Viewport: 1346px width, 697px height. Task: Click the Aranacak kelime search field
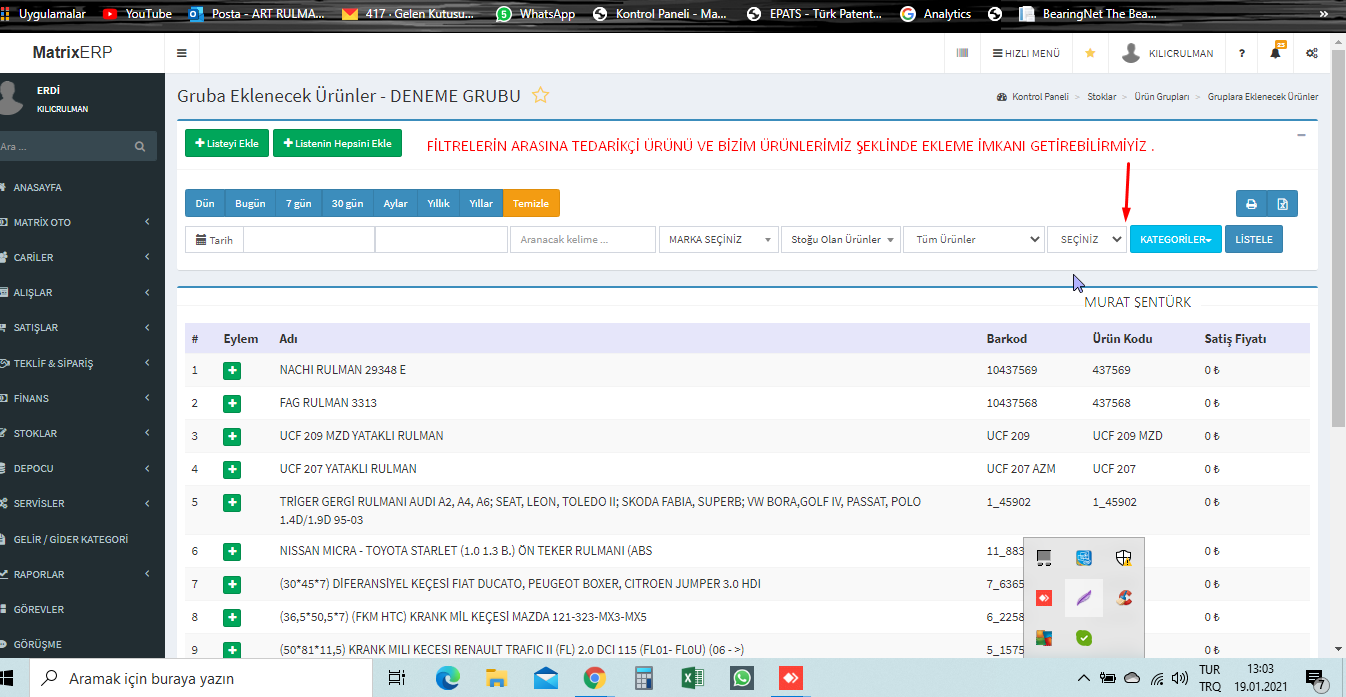[x=583, y=240]
